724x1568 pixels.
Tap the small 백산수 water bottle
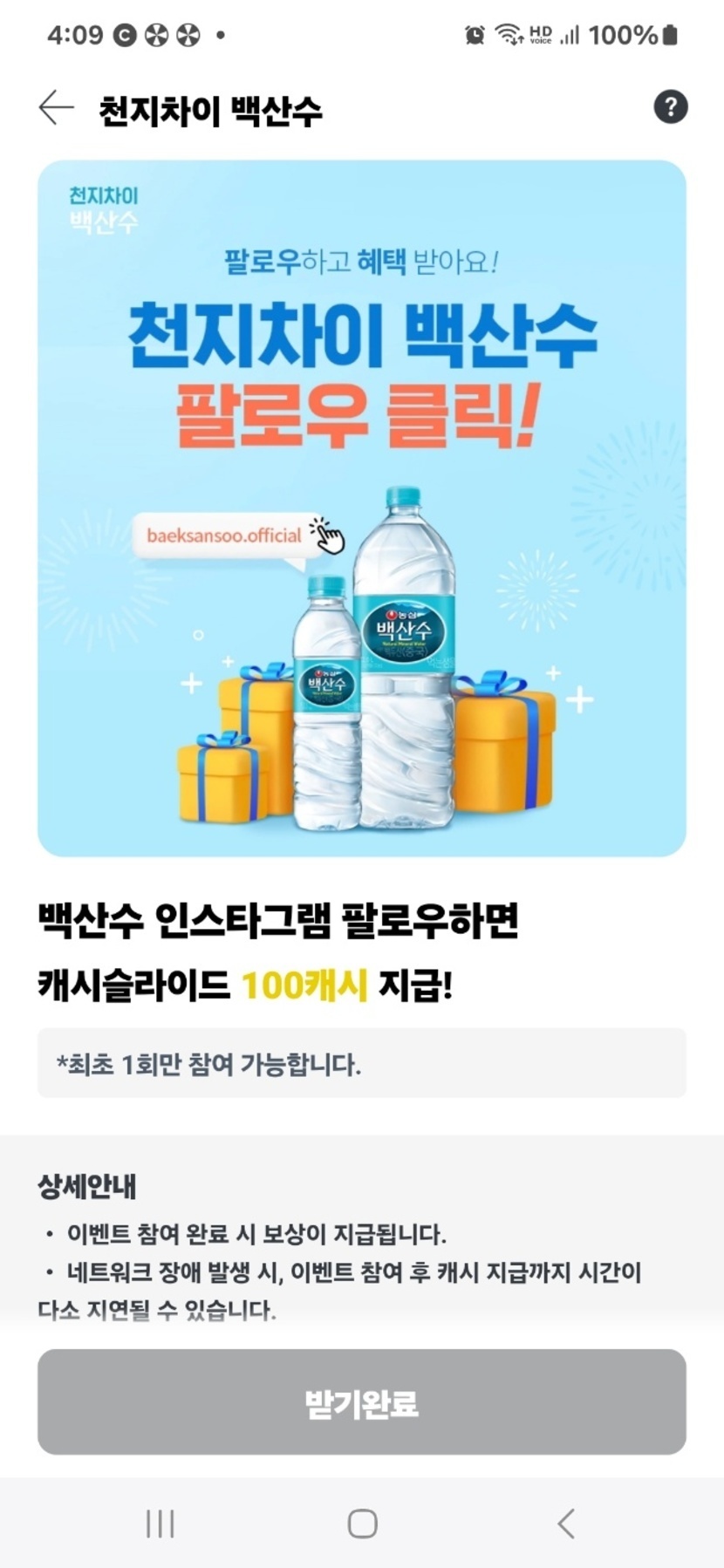pyautogui.click(x=326, y=703)
